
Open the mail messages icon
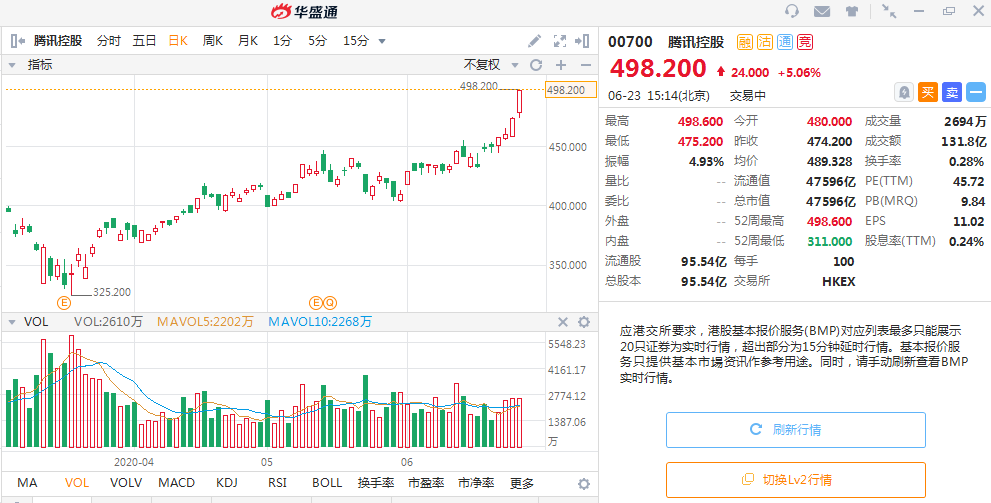pyautogui.click(x=822, y=11)
